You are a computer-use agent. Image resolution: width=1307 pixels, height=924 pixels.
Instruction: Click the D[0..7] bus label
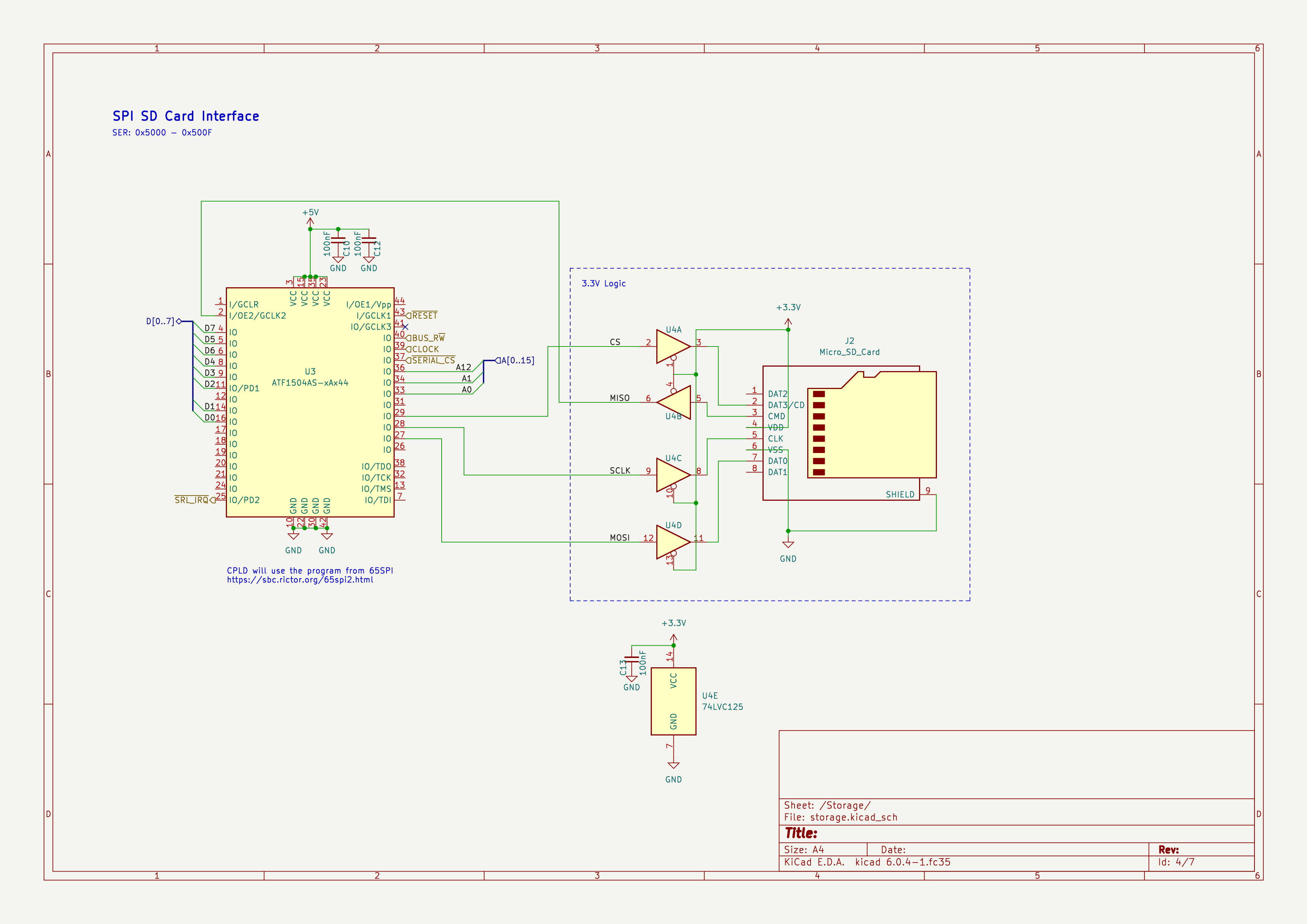[160, 322]
